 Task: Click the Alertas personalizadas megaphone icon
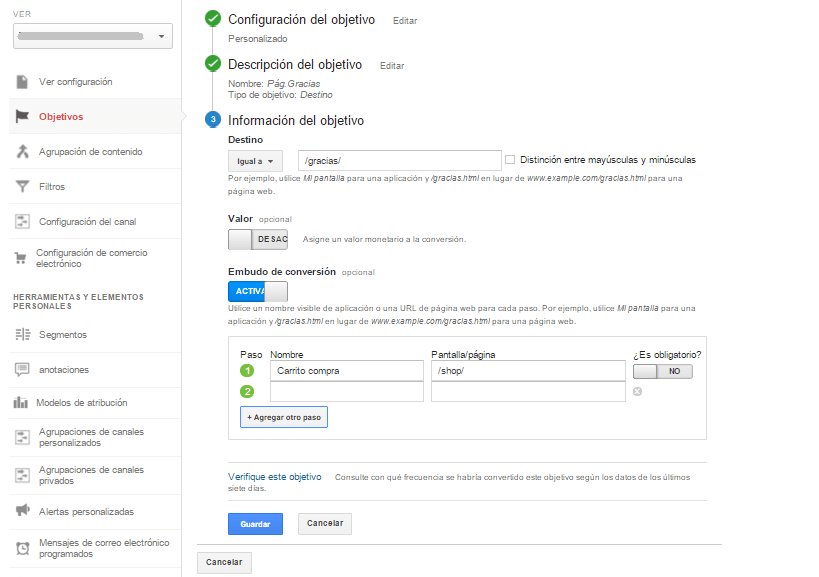[x=22, y=511]
